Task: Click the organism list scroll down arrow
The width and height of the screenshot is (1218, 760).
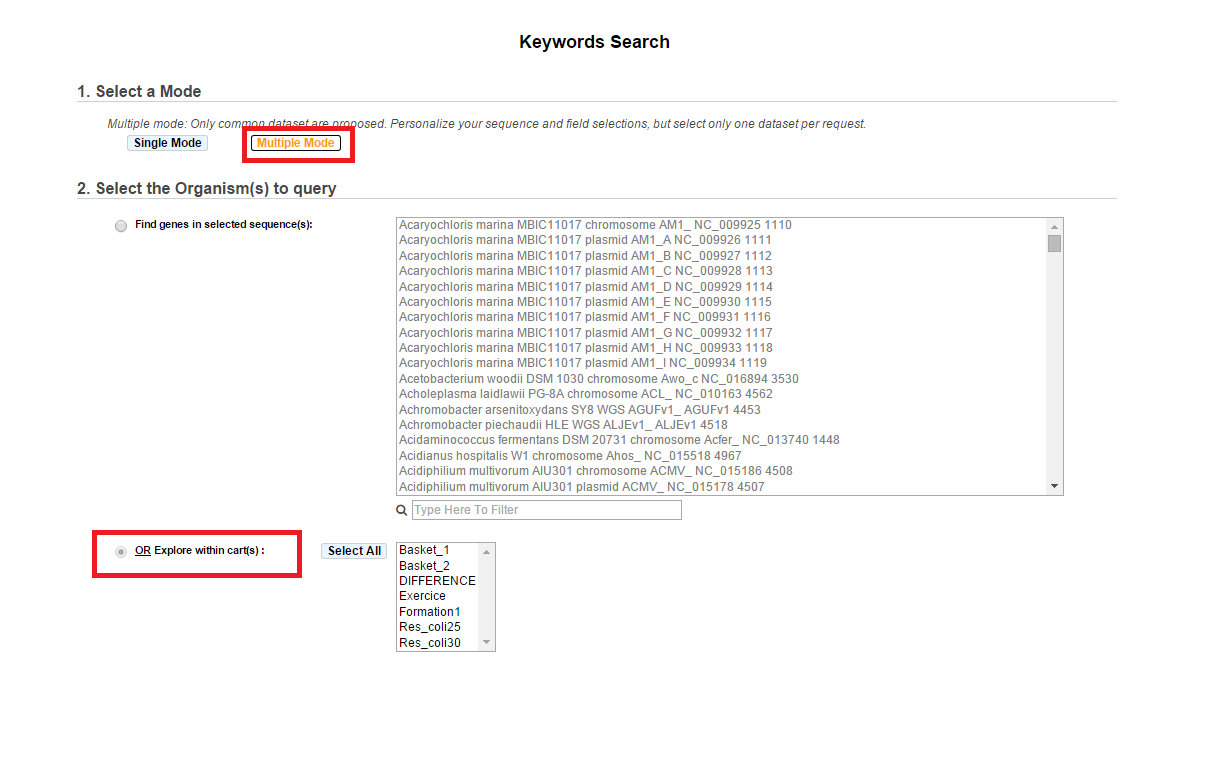Action: point(1054,486)
